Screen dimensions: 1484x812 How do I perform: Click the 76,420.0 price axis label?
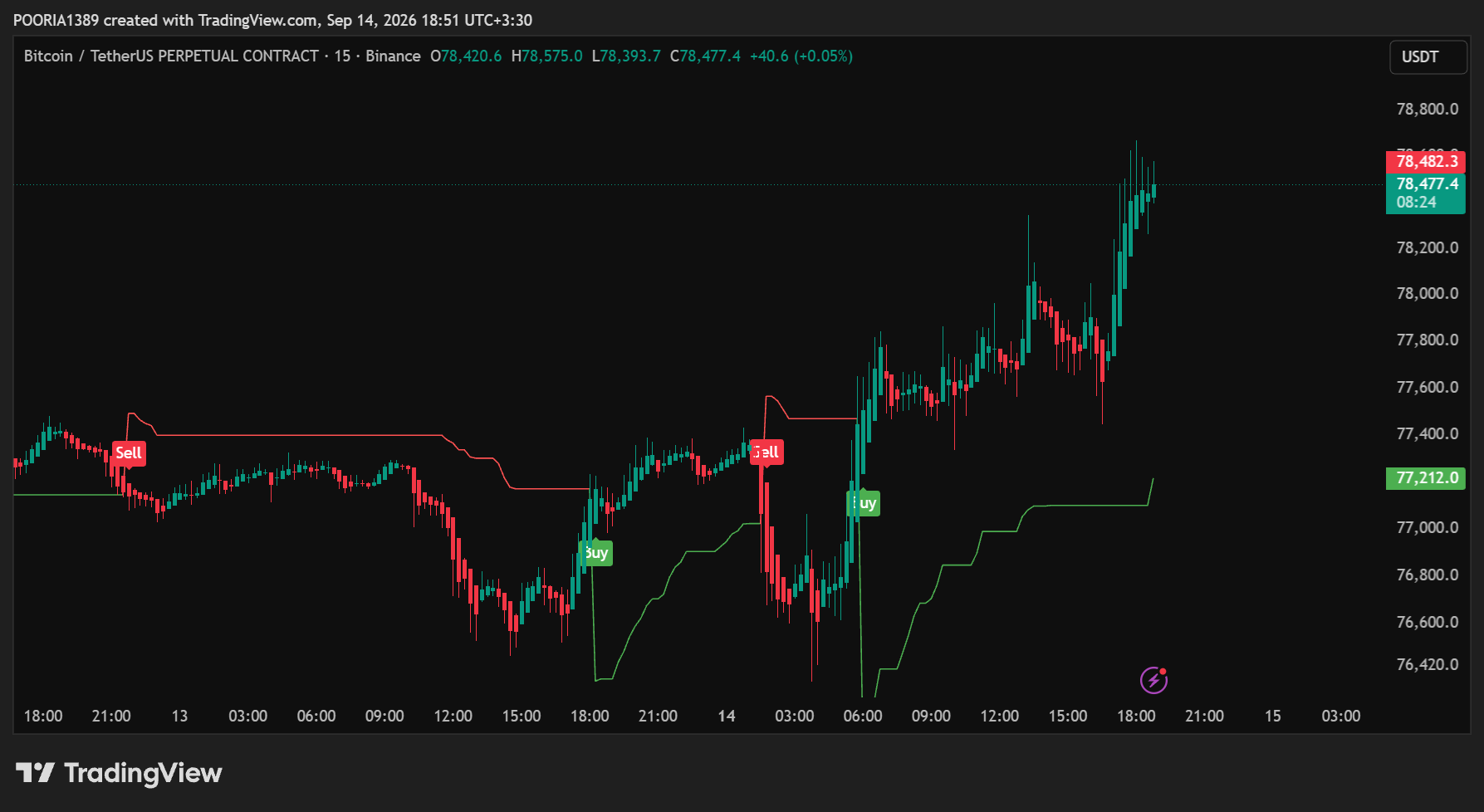coord(1427,665)
